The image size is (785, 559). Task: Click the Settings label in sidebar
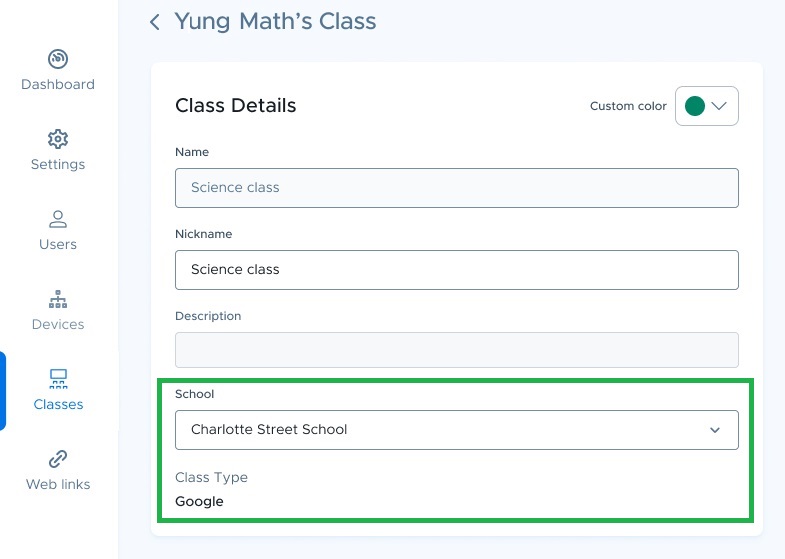(58, 165)
